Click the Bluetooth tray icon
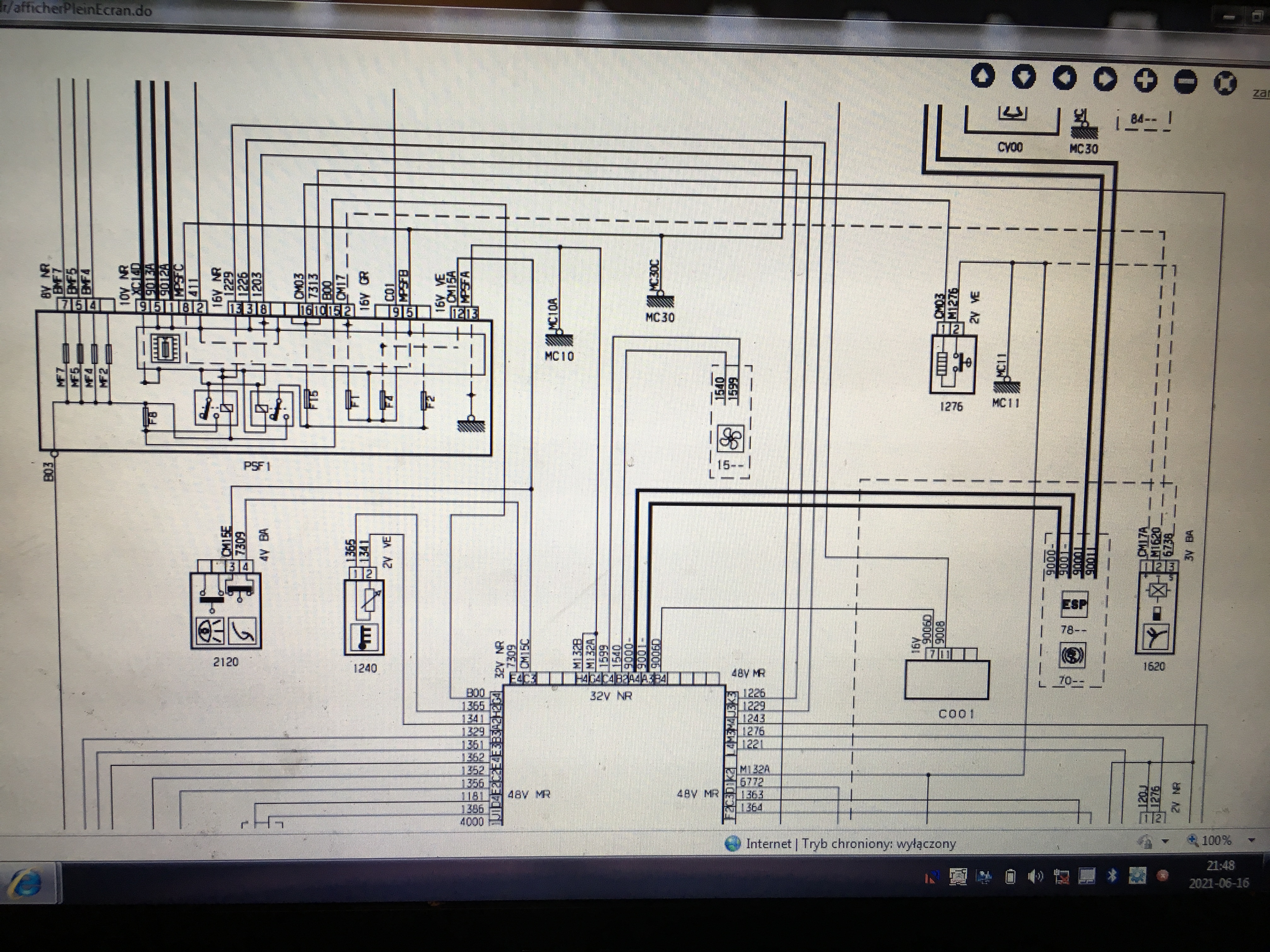Viewport: 1270px width, 952px height. point(1112,876)
